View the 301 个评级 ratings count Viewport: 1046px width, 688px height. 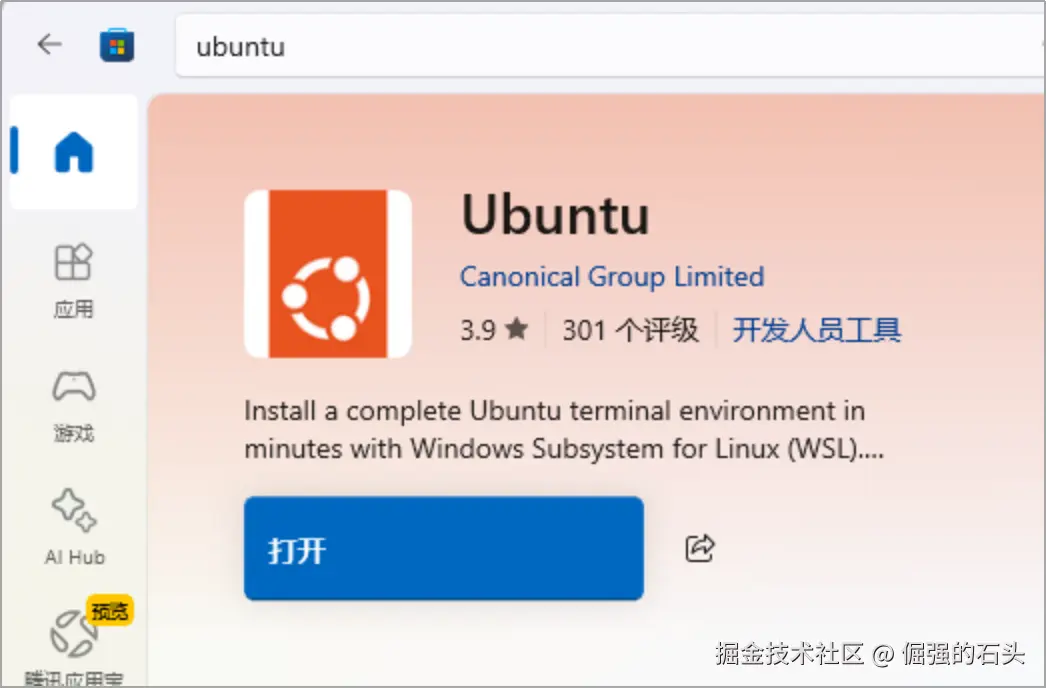tap(630, 330)
